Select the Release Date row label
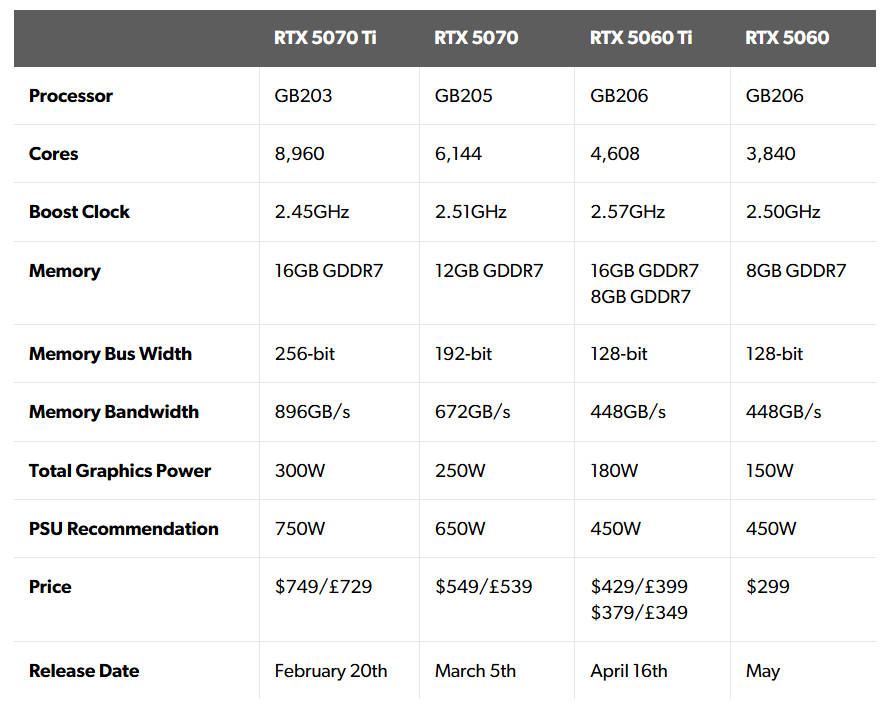 [x=84, y=671]
